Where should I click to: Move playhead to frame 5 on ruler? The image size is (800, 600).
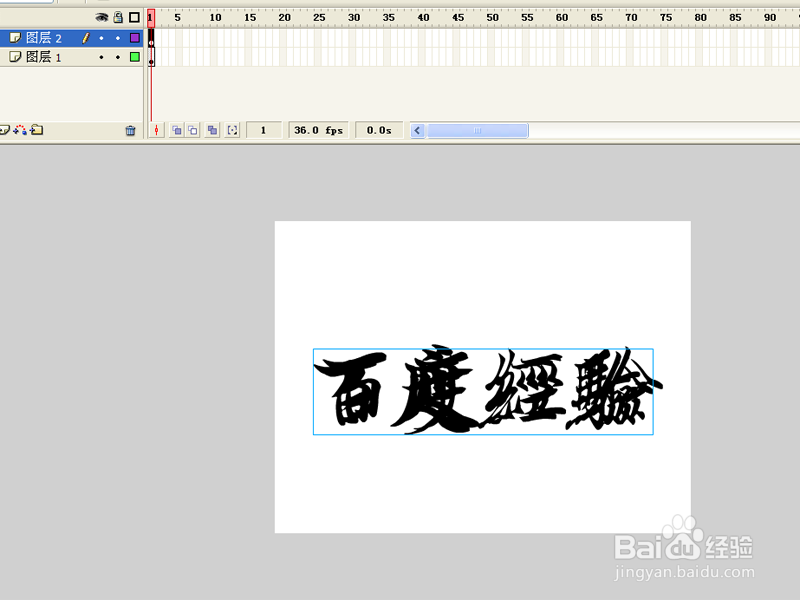point(178,17)
